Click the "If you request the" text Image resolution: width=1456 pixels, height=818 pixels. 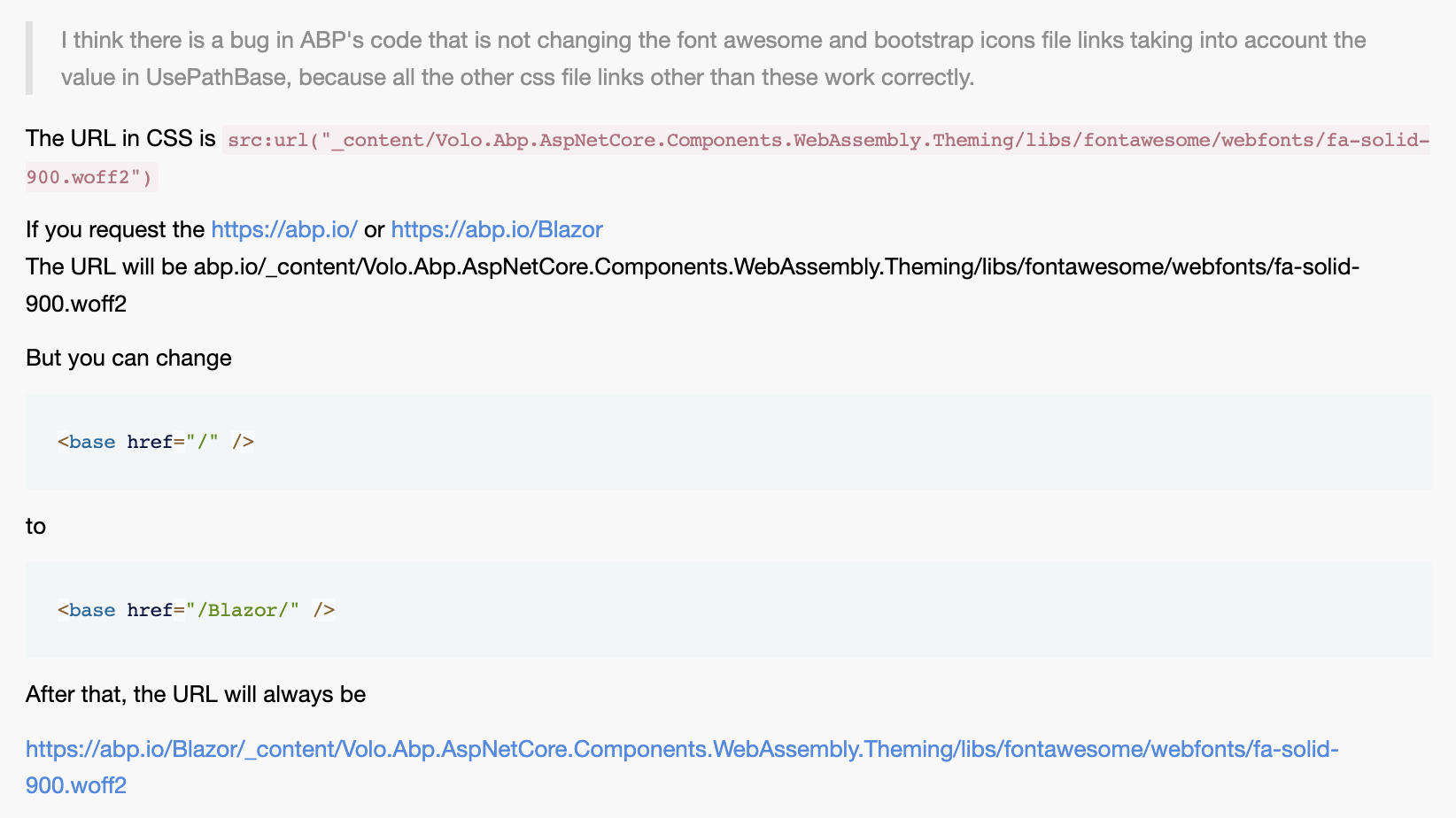115,230
